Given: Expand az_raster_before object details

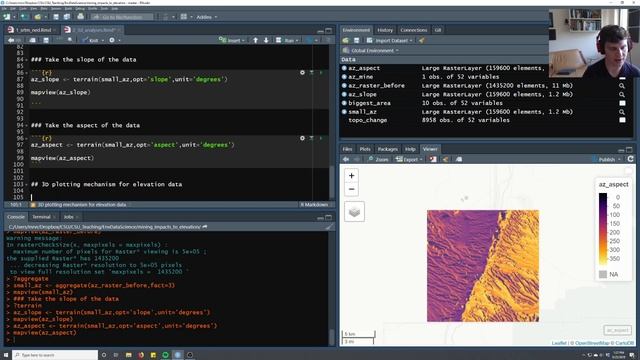Looking at the screenshot, I should [x=344, y=86].
